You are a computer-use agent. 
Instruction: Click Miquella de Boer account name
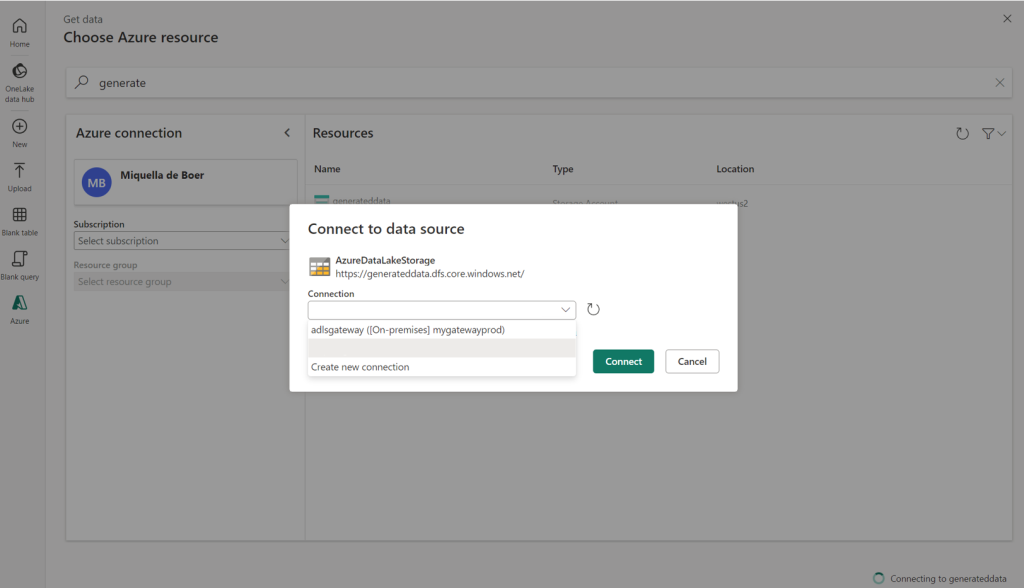point(162,175)
